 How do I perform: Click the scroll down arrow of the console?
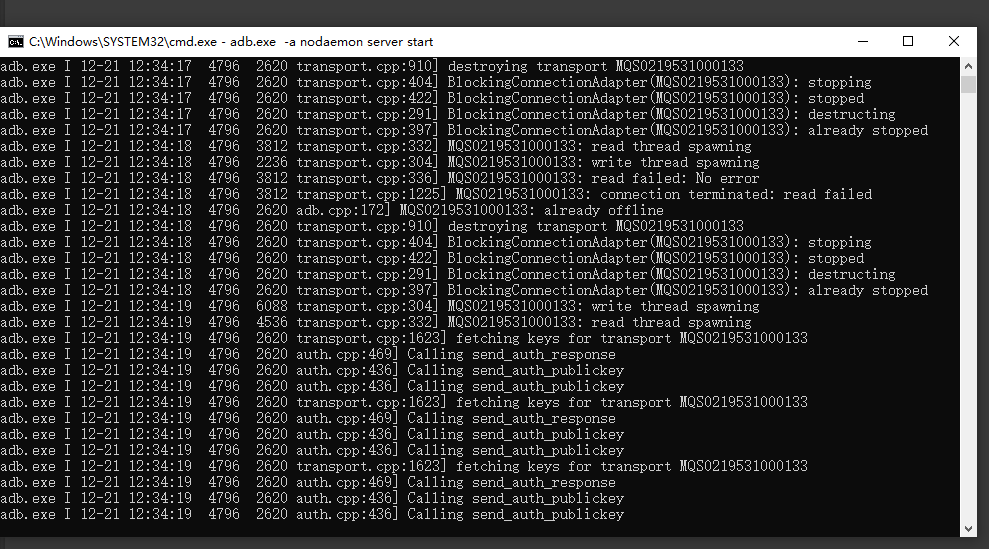[x=968, y=528]
